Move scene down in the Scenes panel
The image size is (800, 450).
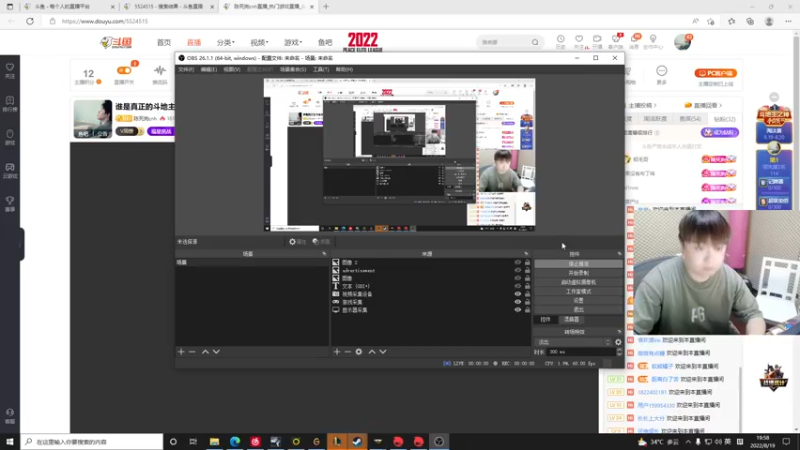[x=216, y=352]
